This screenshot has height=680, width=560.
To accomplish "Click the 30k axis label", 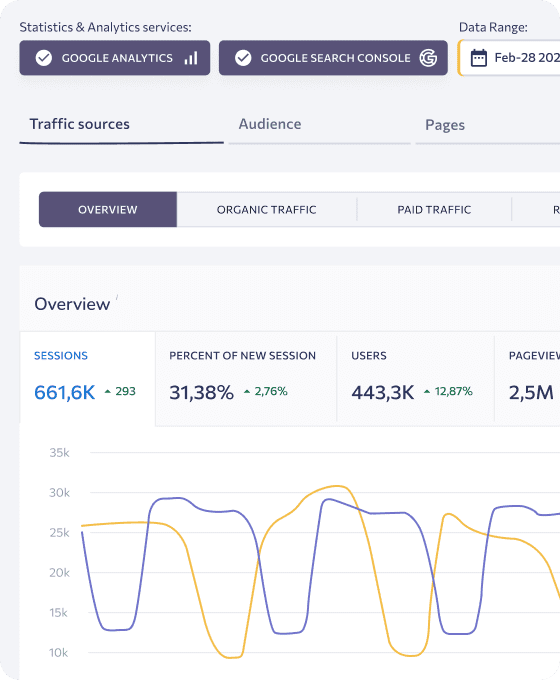I will [59, 493].
